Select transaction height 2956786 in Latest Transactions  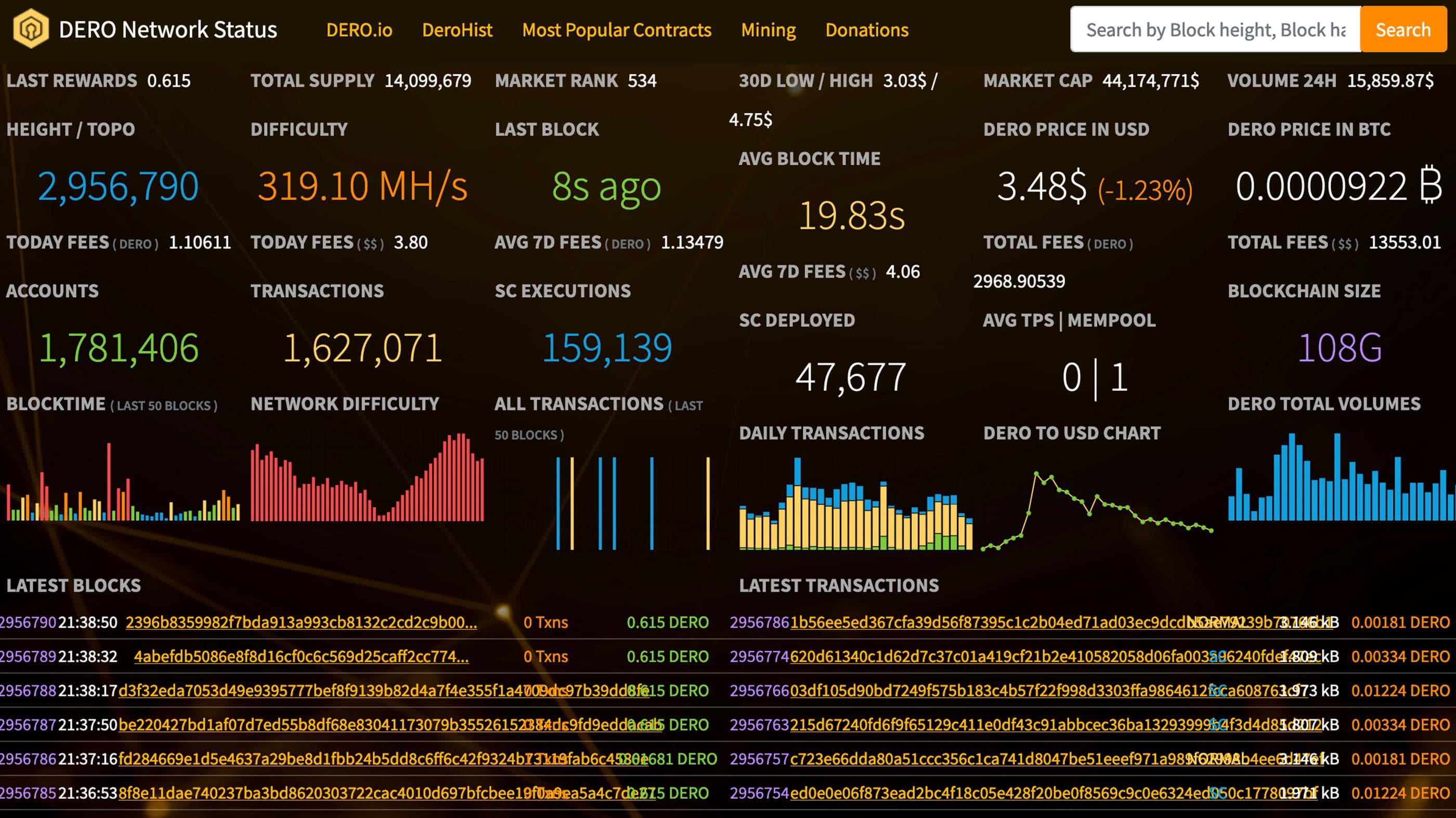point(759,623)
